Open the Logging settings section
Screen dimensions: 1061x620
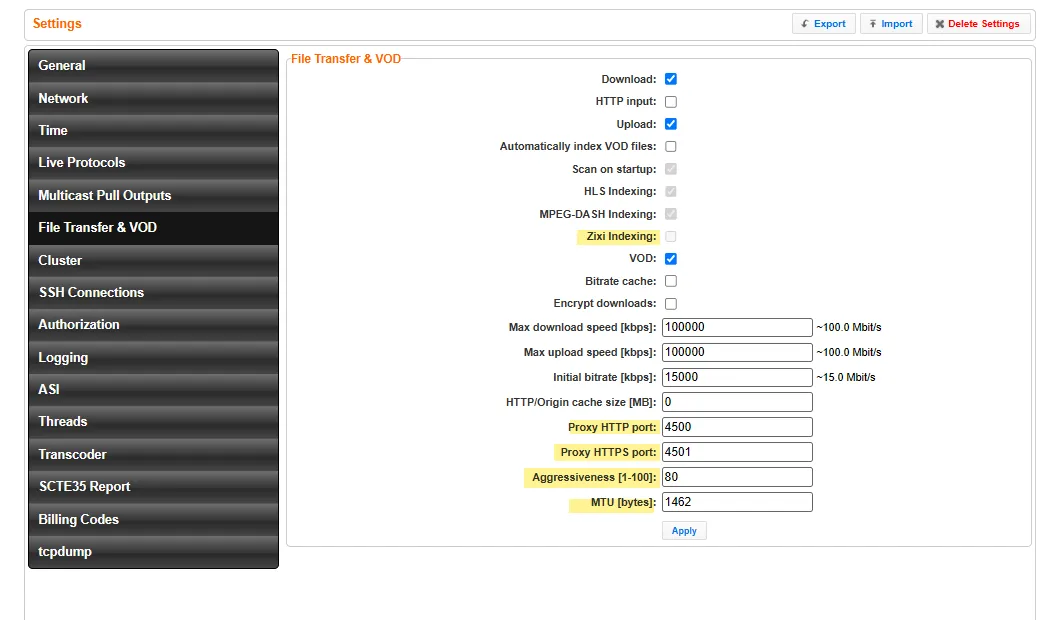pos(154,357)
